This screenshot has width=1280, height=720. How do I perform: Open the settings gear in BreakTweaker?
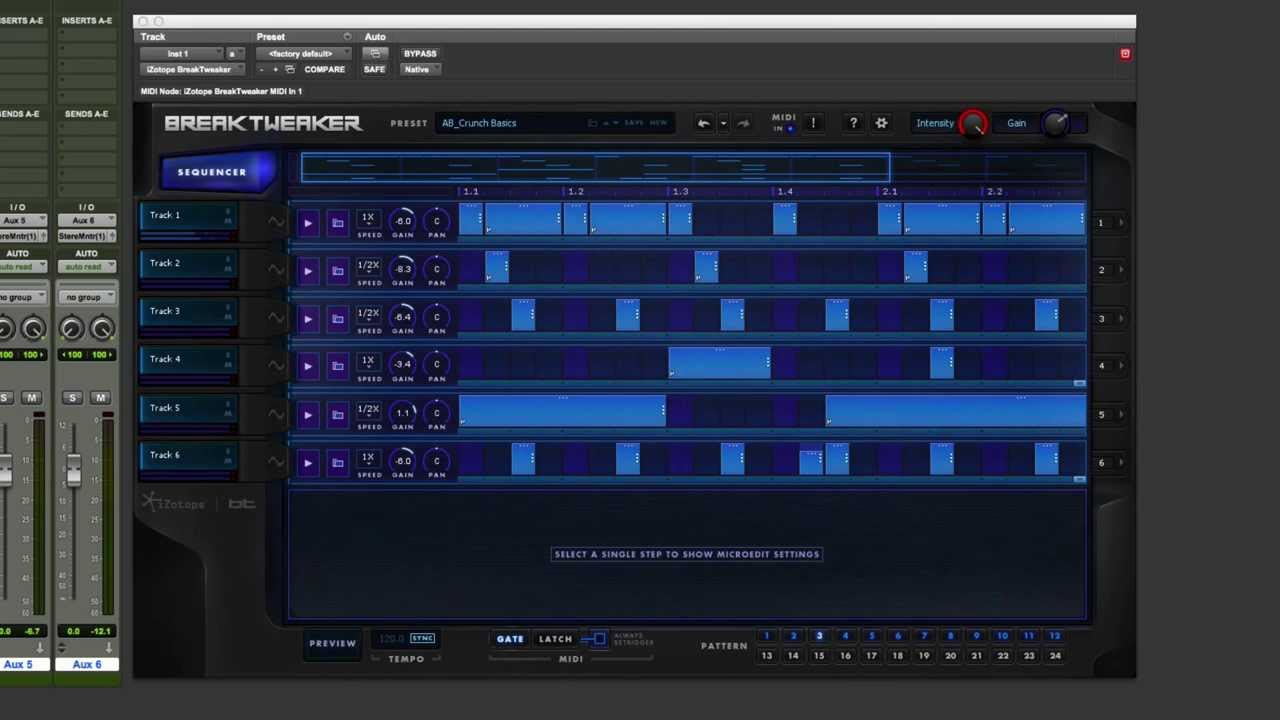coord(881,123)
